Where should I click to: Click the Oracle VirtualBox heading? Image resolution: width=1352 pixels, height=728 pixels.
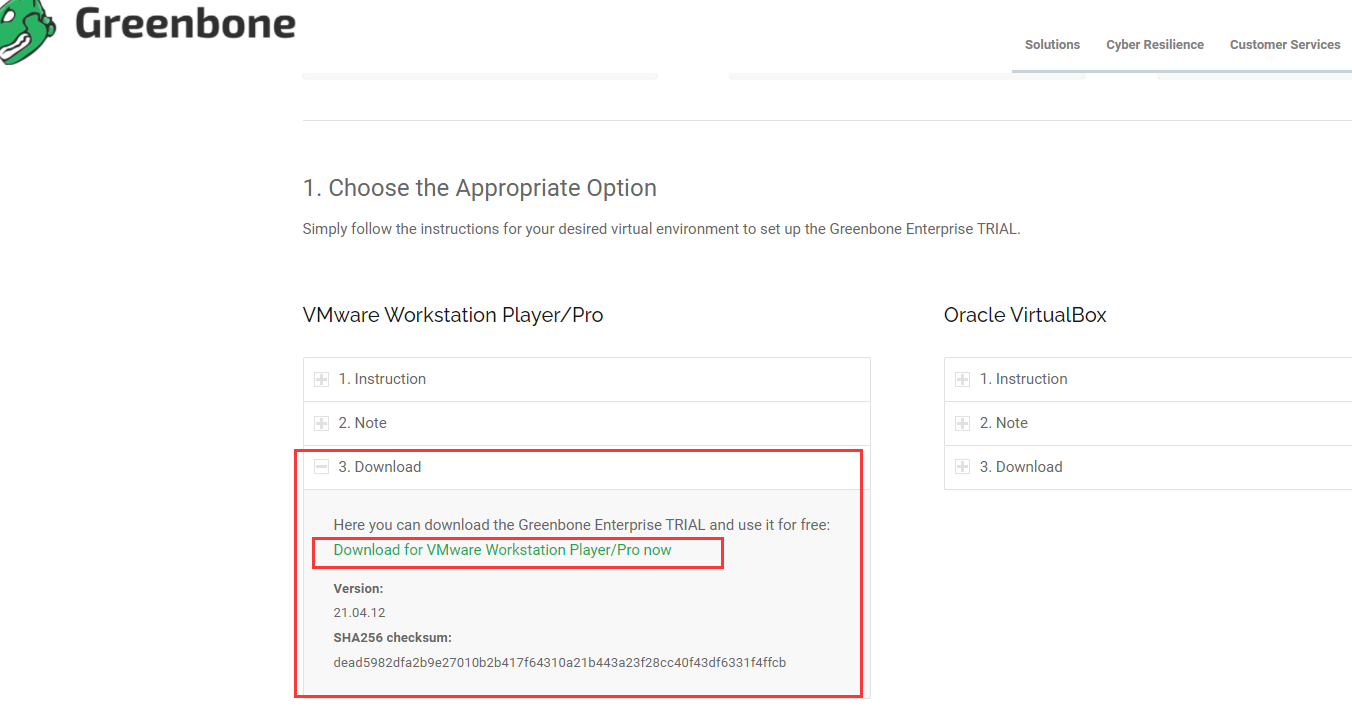[x=1025, y=315]
